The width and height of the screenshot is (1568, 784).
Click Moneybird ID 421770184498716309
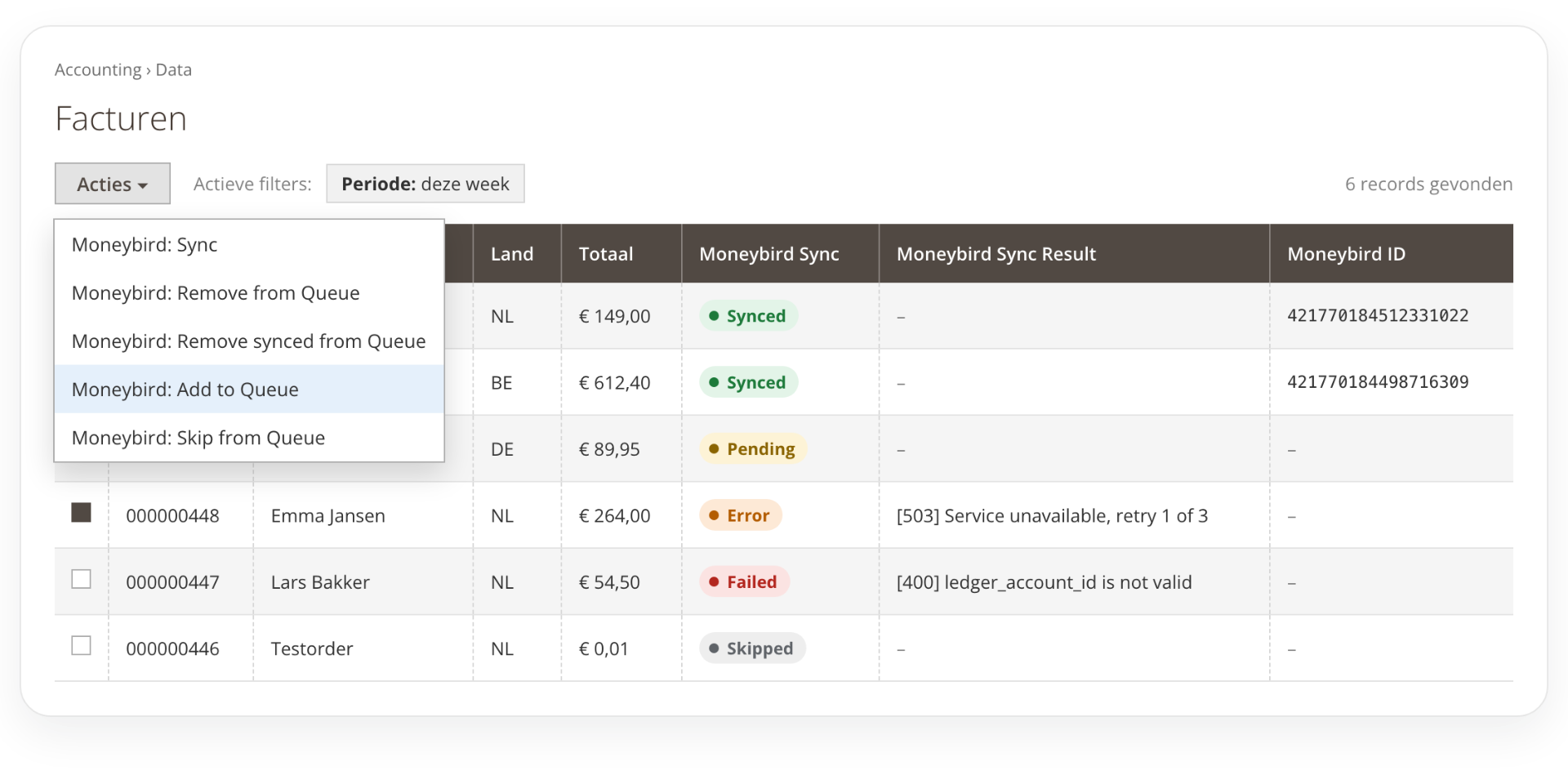point(1378,382)
